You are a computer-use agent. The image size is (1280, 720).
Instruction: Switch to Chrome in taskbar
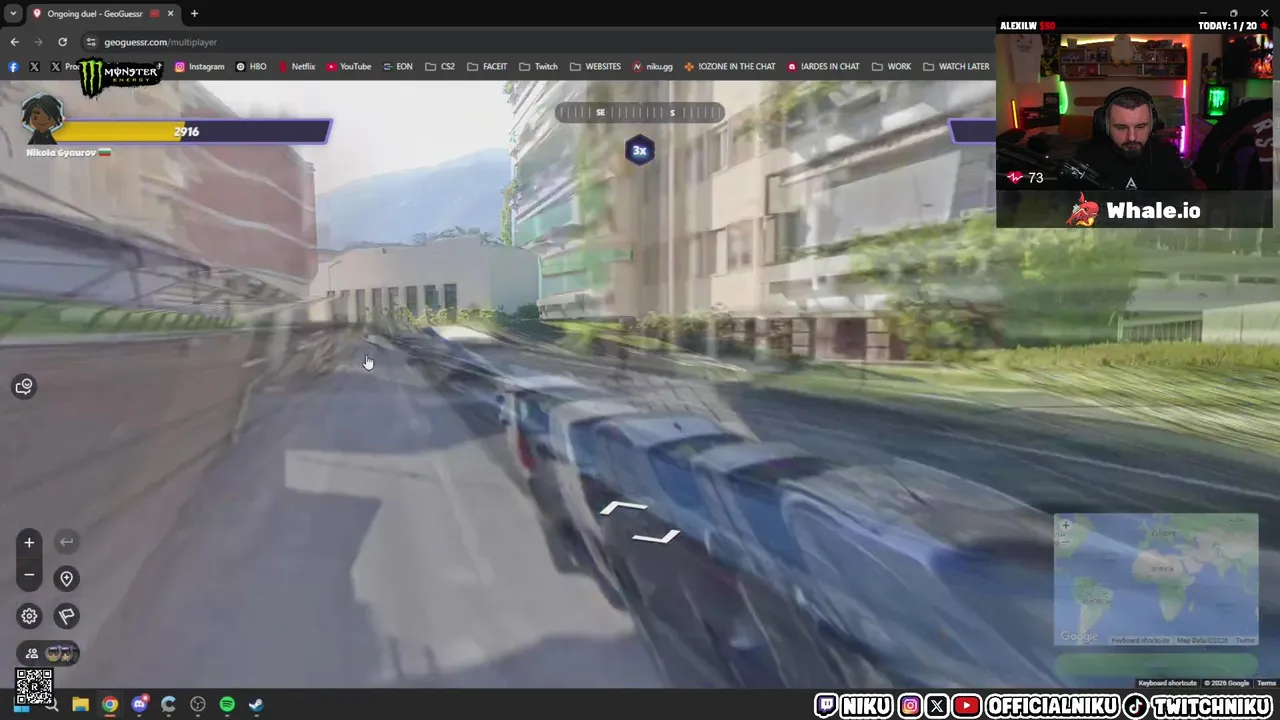[x=110, y=705]
